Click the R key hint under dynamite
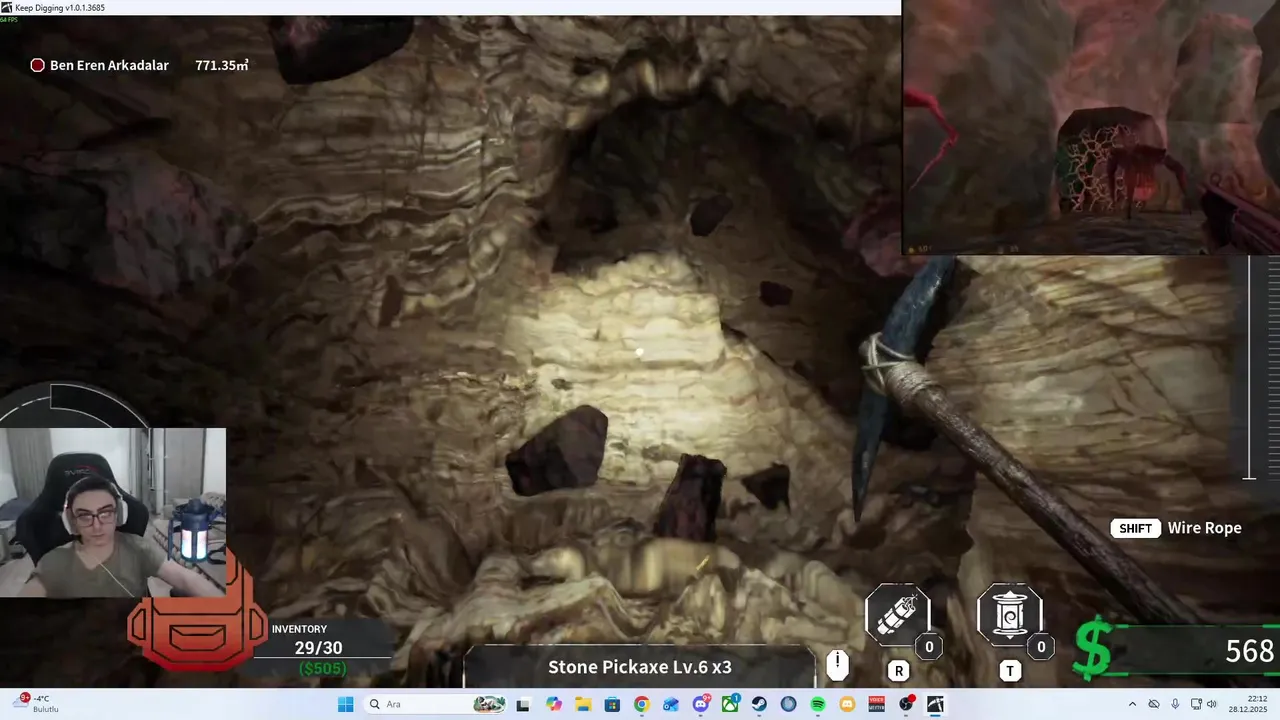 898,671
